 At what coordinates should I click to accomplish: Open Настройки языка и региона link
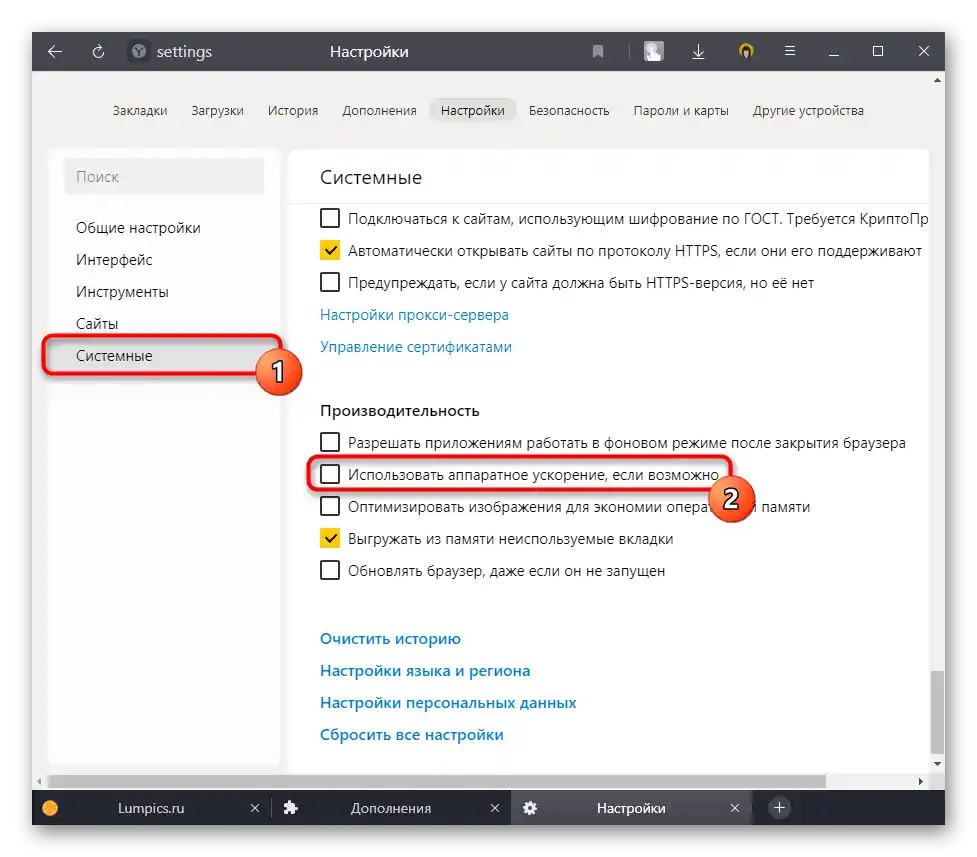pos(425,671)
